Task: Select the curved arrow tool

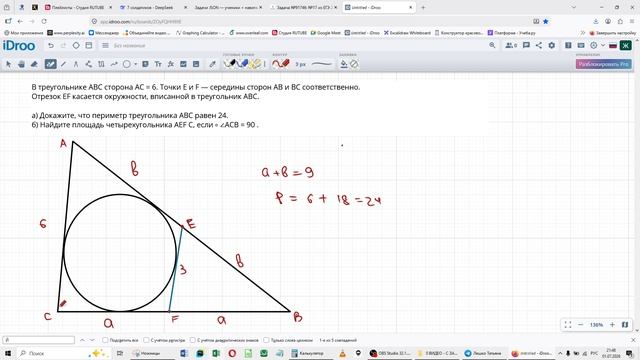Action: [x=114, y=64]
